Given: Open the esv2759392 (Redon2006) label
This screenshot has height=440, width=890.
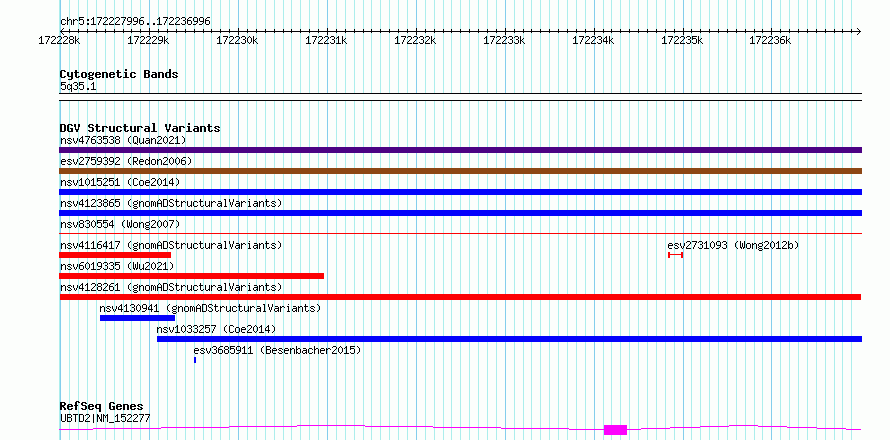Looking at the screenshot, I should (x=126, y=161).
